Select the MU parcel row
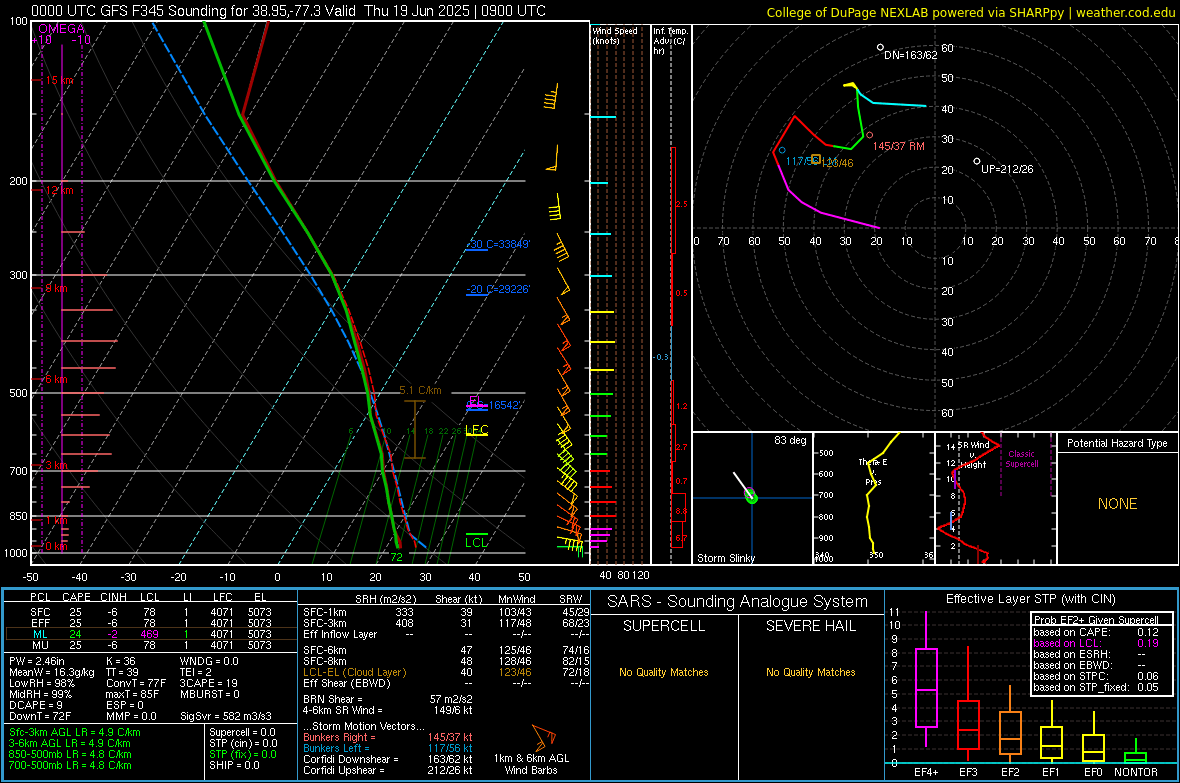The image size is (1180, 783). pyautogui.click(x=149, y=645)
